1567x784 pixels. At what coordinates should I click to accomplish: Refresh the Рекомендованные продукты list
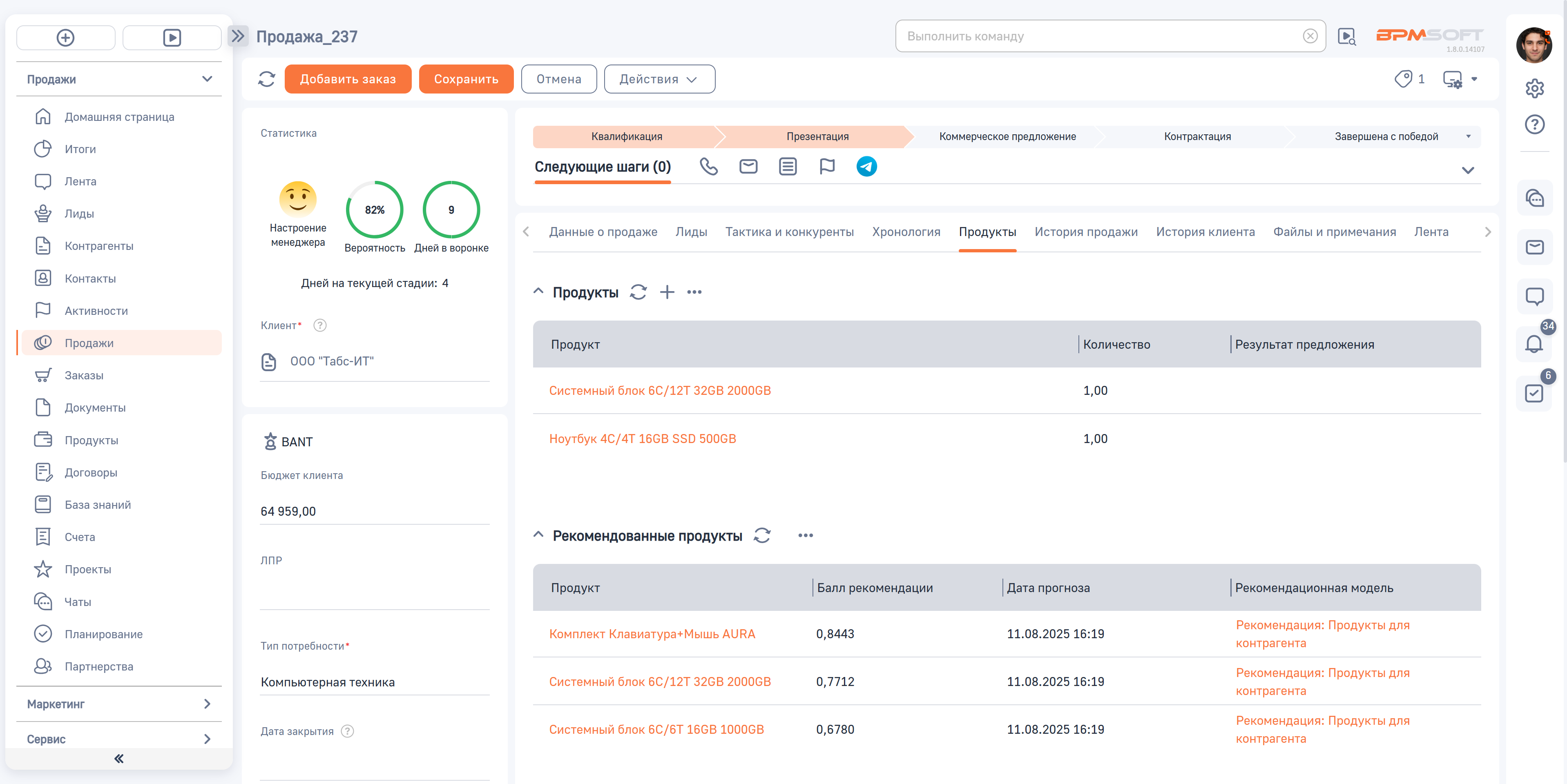click(x=762, y=535)
